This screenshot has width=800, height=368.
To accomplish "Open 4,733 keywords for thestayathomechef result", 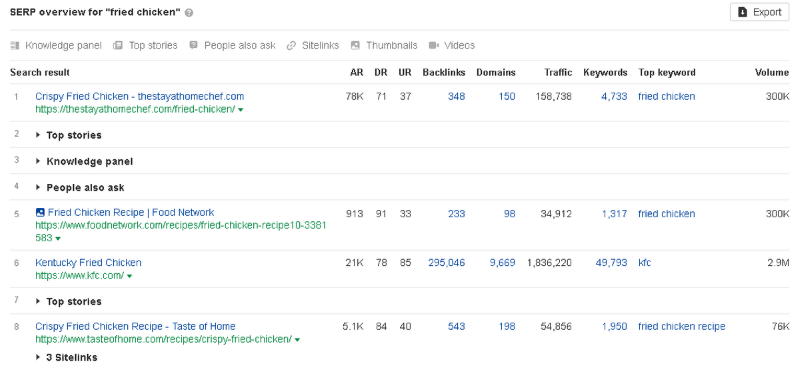I will [614, 96].
